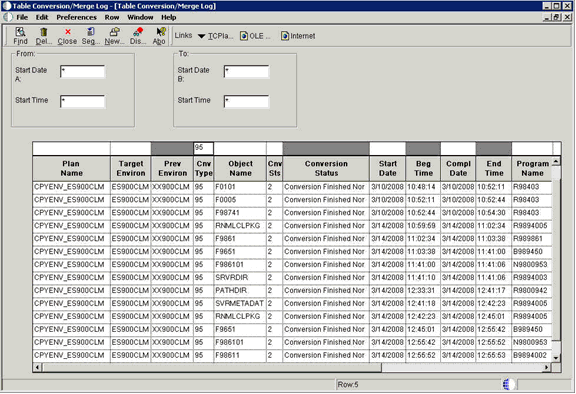Select object name cell F98611
Screen dimensions: 576x394
(x=240, y=355)
